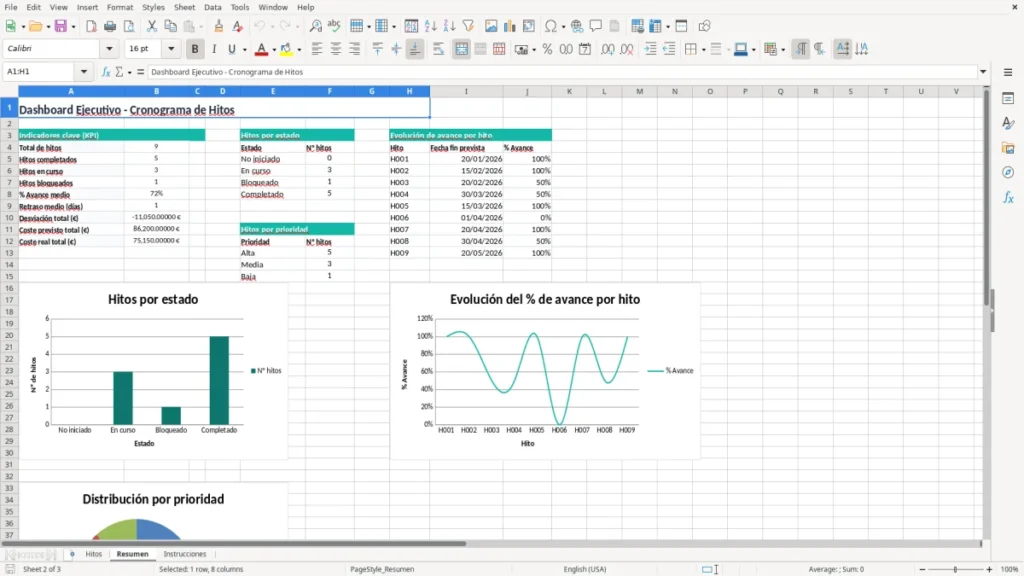Screen dimensions: 1024x576
Task: Click the zoom in plus button
Action: click(989, 569)
